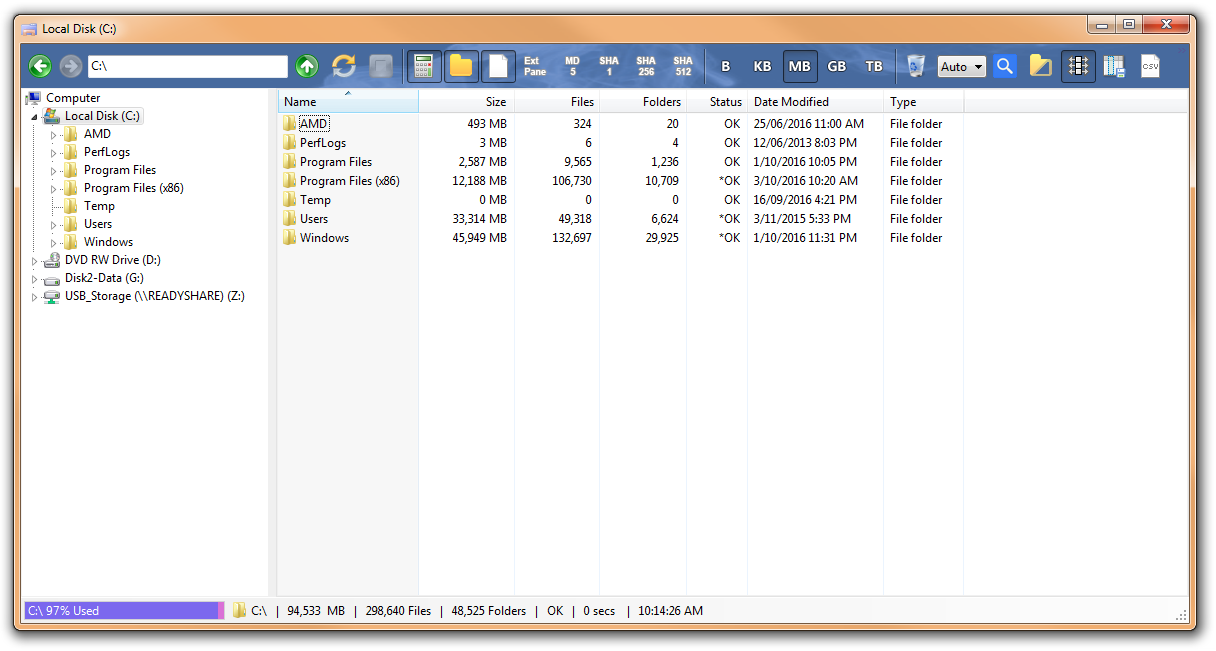The width and height of the screenshot is (1216, 651).
Task: Sort by the Type column header
Action: pos(923,102)
